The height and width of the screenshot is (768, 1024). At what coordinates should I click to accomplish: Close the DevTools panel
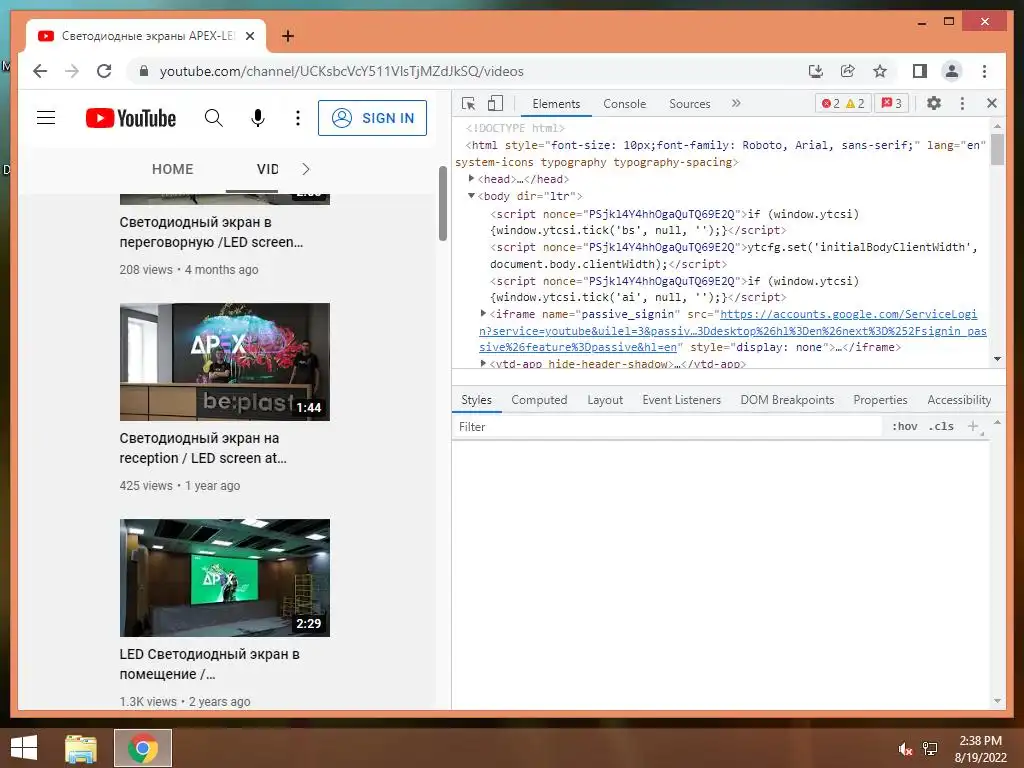991,103
